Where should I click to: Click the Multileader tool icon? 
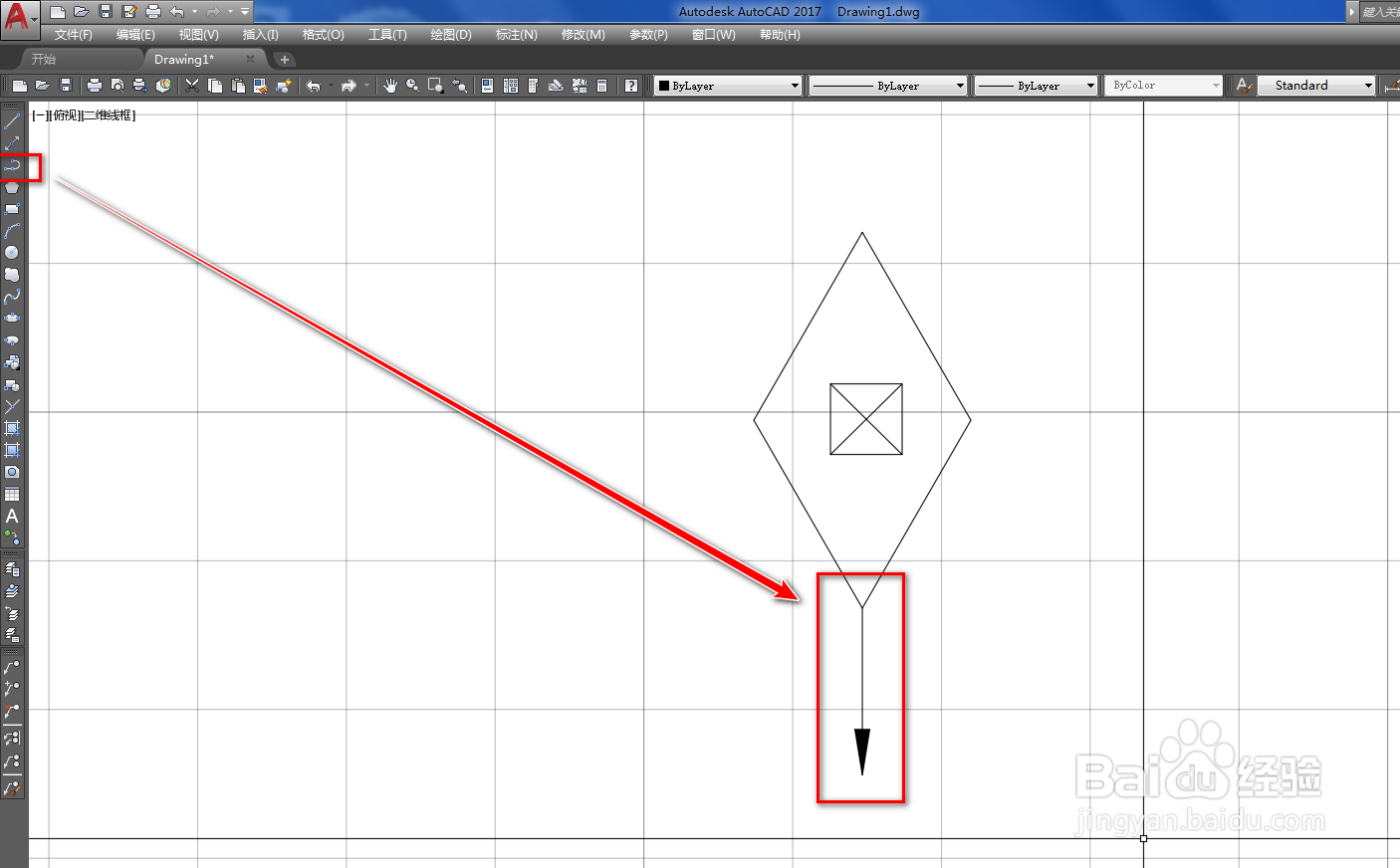click(12, 667)
